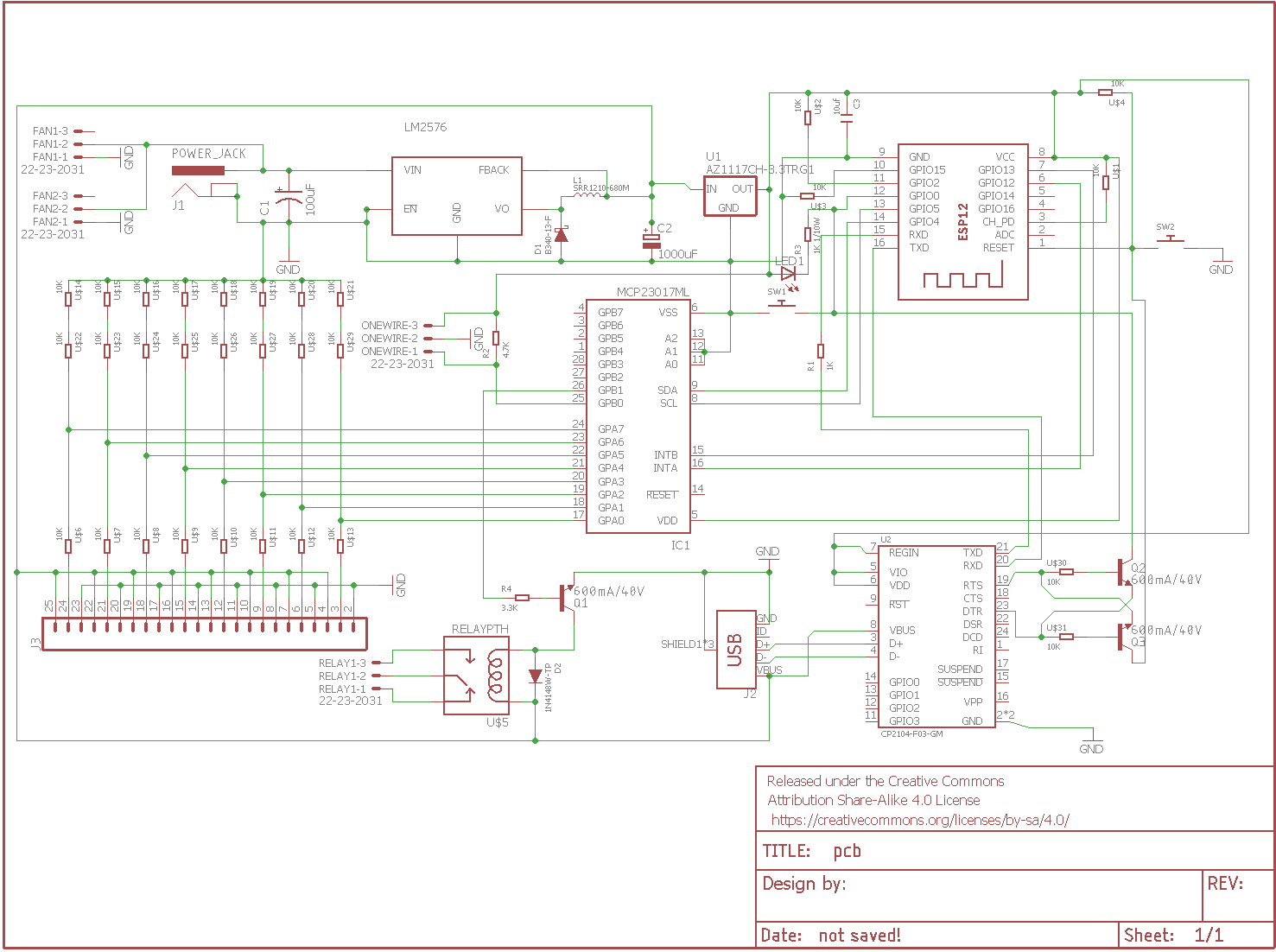The image size is (1276, 952).
Task: Click the LED1 diode symbol
Action: click(789, 274)
